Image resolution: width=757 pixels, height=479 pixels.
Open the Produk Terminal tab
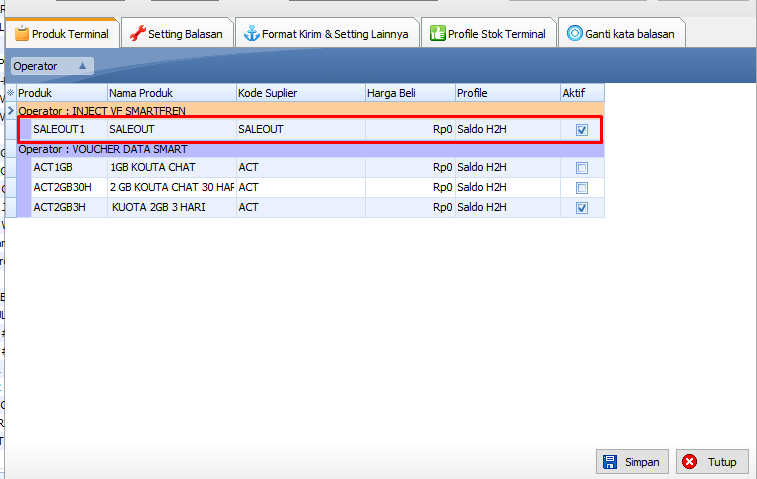coord(62,34)
